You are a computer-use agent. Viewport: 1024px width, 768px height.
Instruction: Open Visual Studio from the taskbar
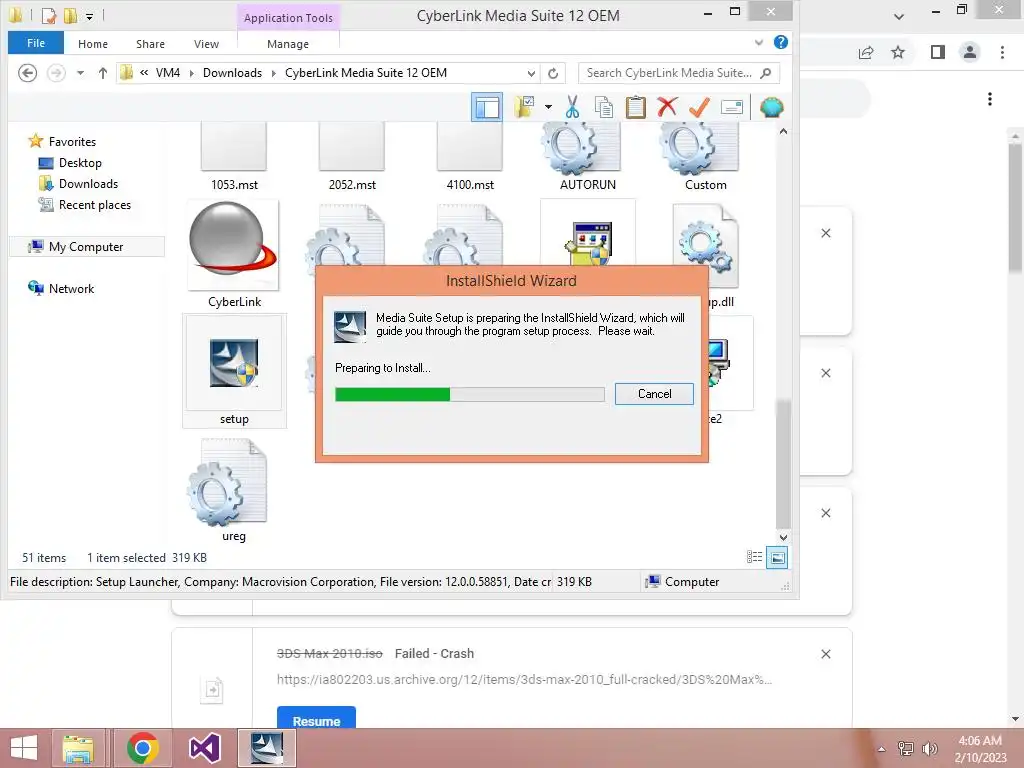(x=204, y=748)
